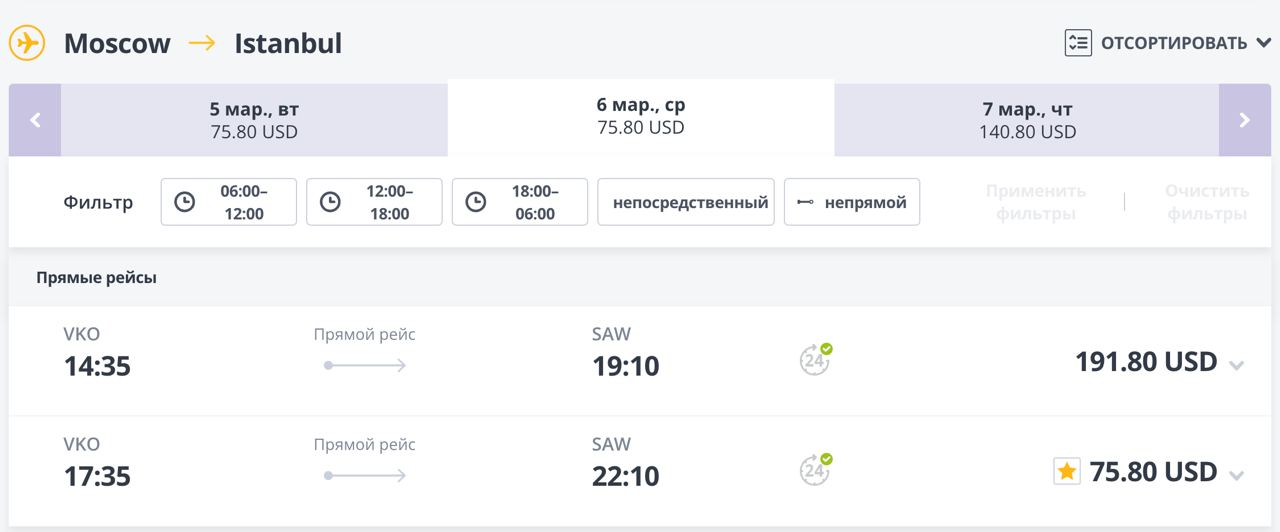
Task: Go to previous dates arrow
Action: (x=35, y=120)
